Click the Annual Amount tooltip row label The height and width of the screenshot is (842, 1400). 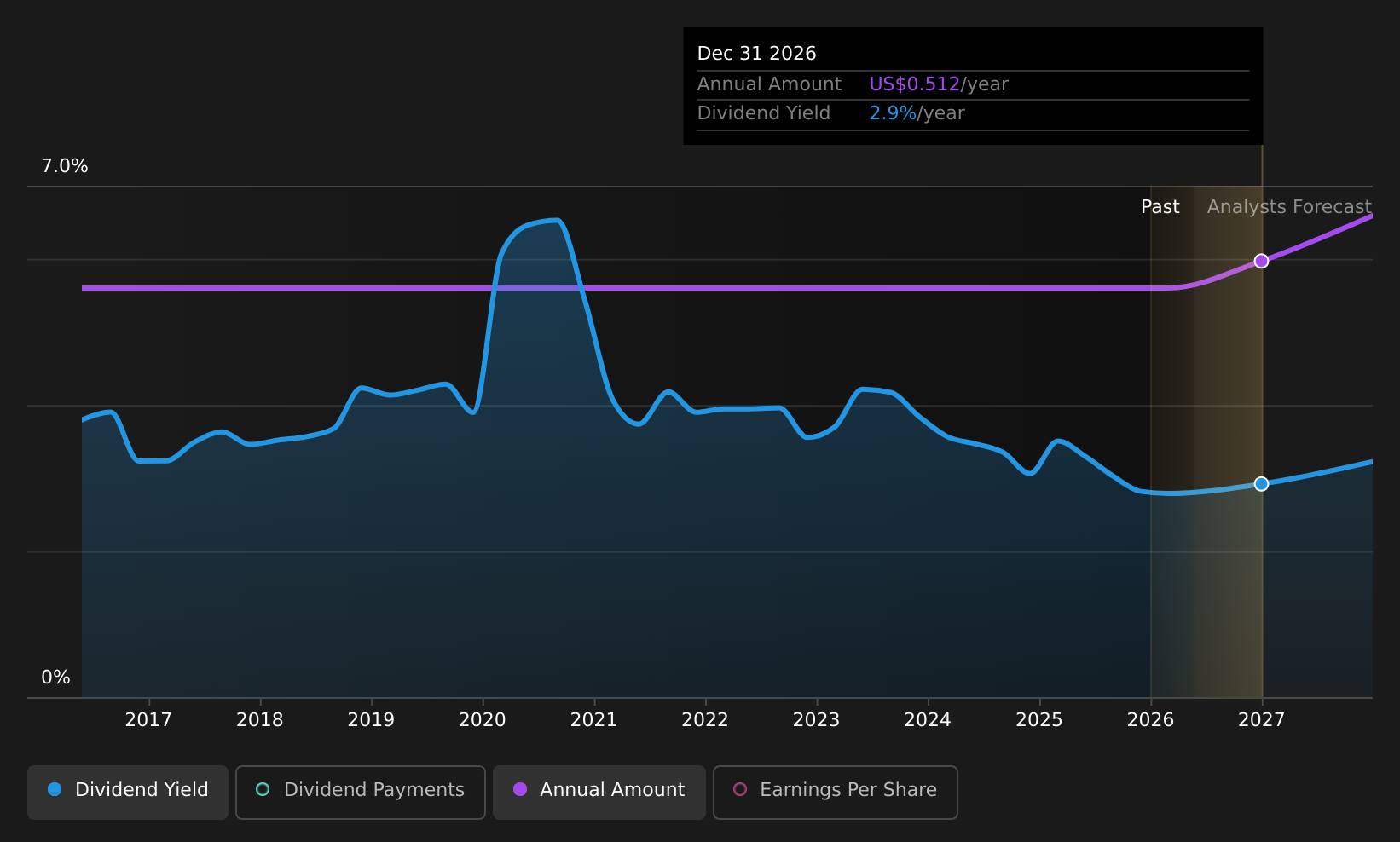(769, 84)
